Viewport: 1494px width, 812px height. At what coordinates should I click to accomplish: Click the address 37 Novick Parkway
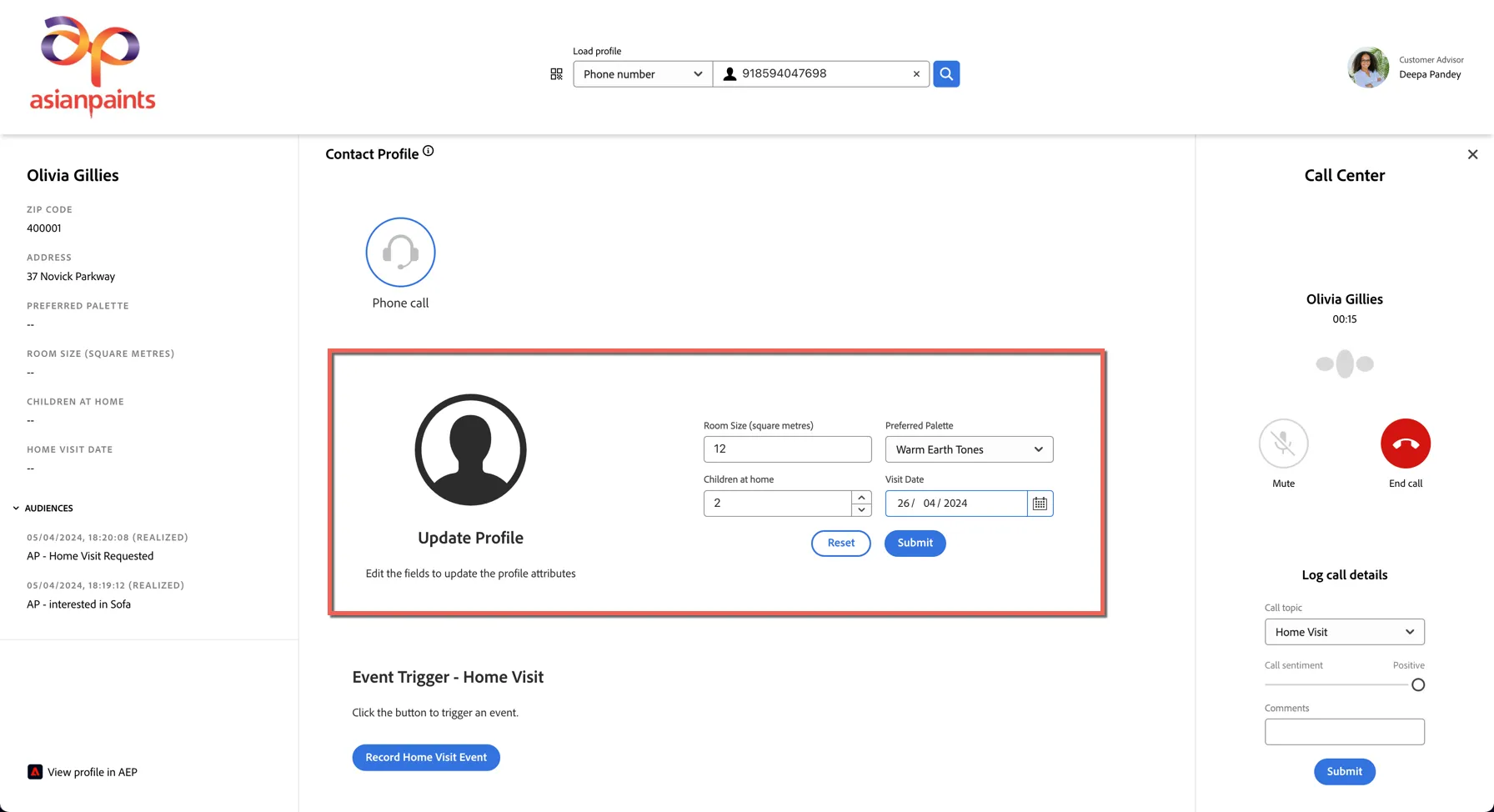click(71, 277)
